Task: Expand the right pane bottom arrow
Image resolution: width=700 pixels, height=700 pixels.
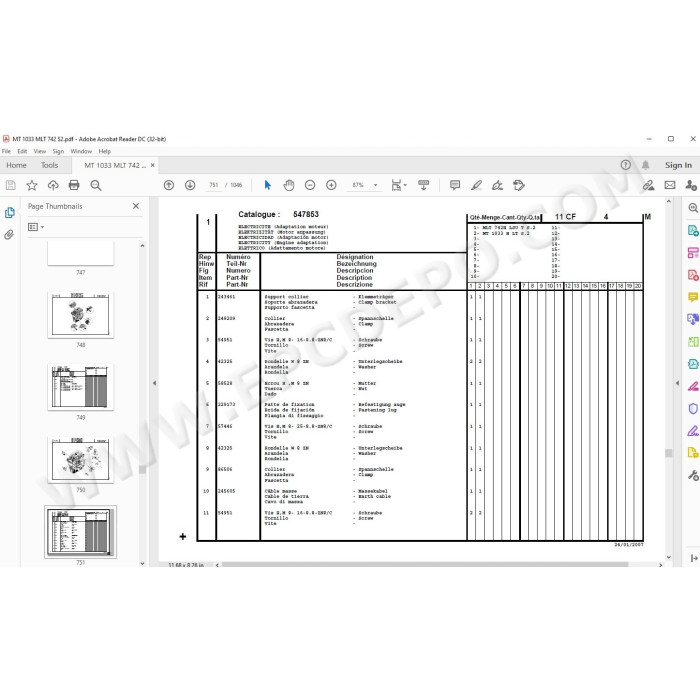Action: [694, 558]
